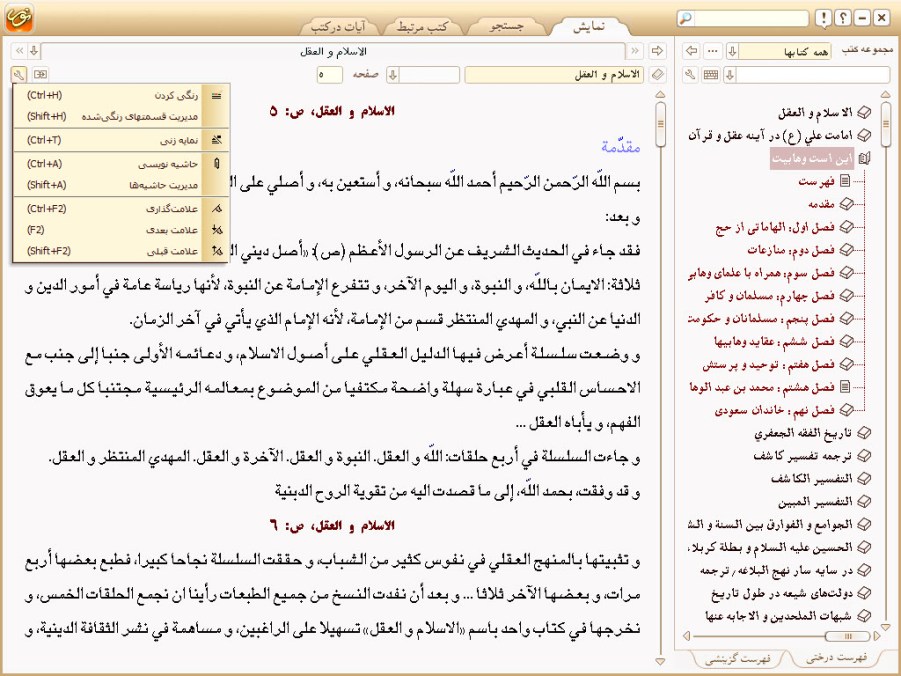The width and height of the screenshot is (901, 676).
Task: Open فصل هفتم: توحید و پرستش
Action: pos(768,364)
